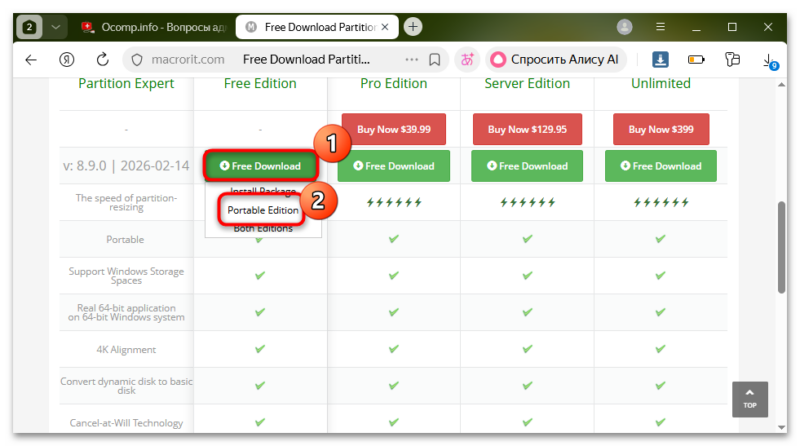The image size is (800, 446).
Task: Open the Yandex home icon
Action: 66,60
